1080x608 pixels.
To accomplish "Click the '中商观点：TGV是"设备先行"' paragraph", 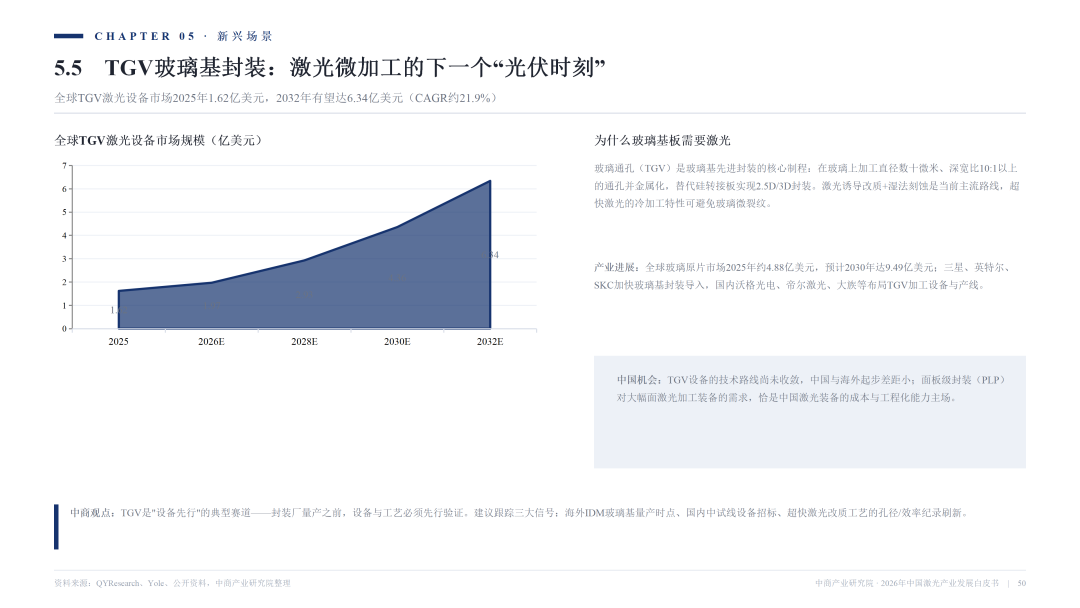I will pyautogui.click(x=520, y=513).
